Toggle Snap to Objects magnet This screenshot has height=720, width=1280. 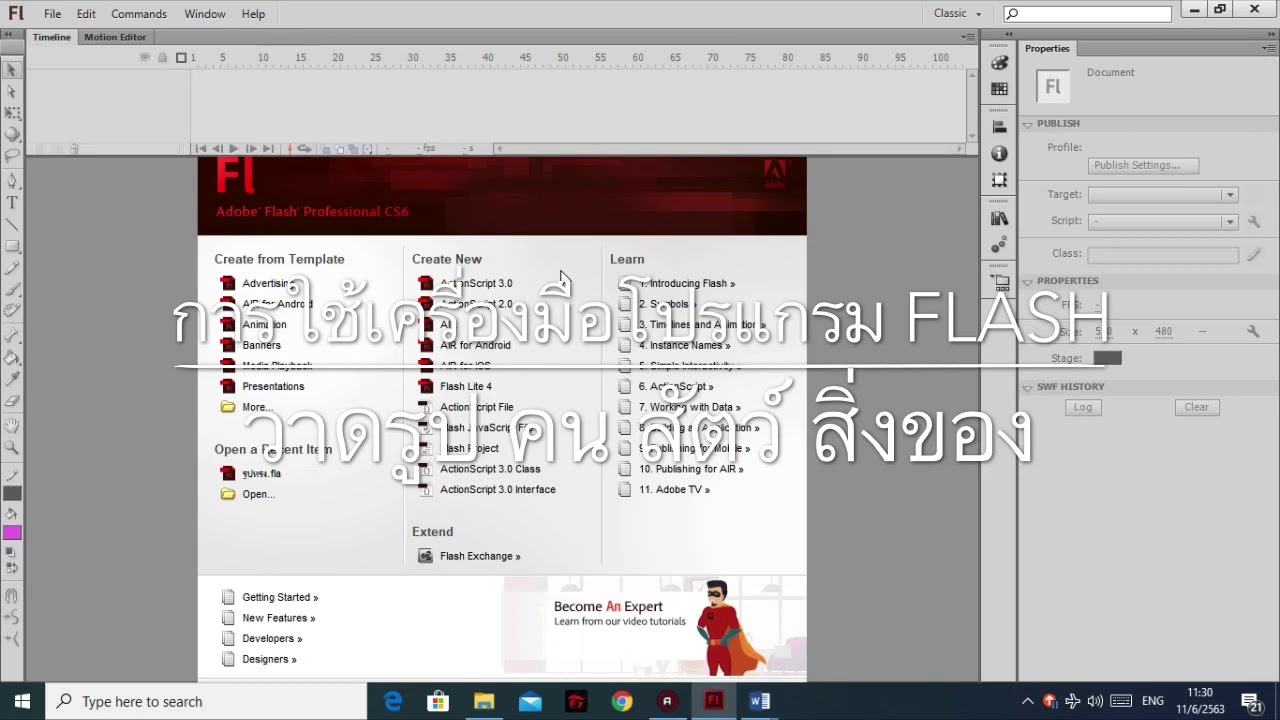[12, 597]
